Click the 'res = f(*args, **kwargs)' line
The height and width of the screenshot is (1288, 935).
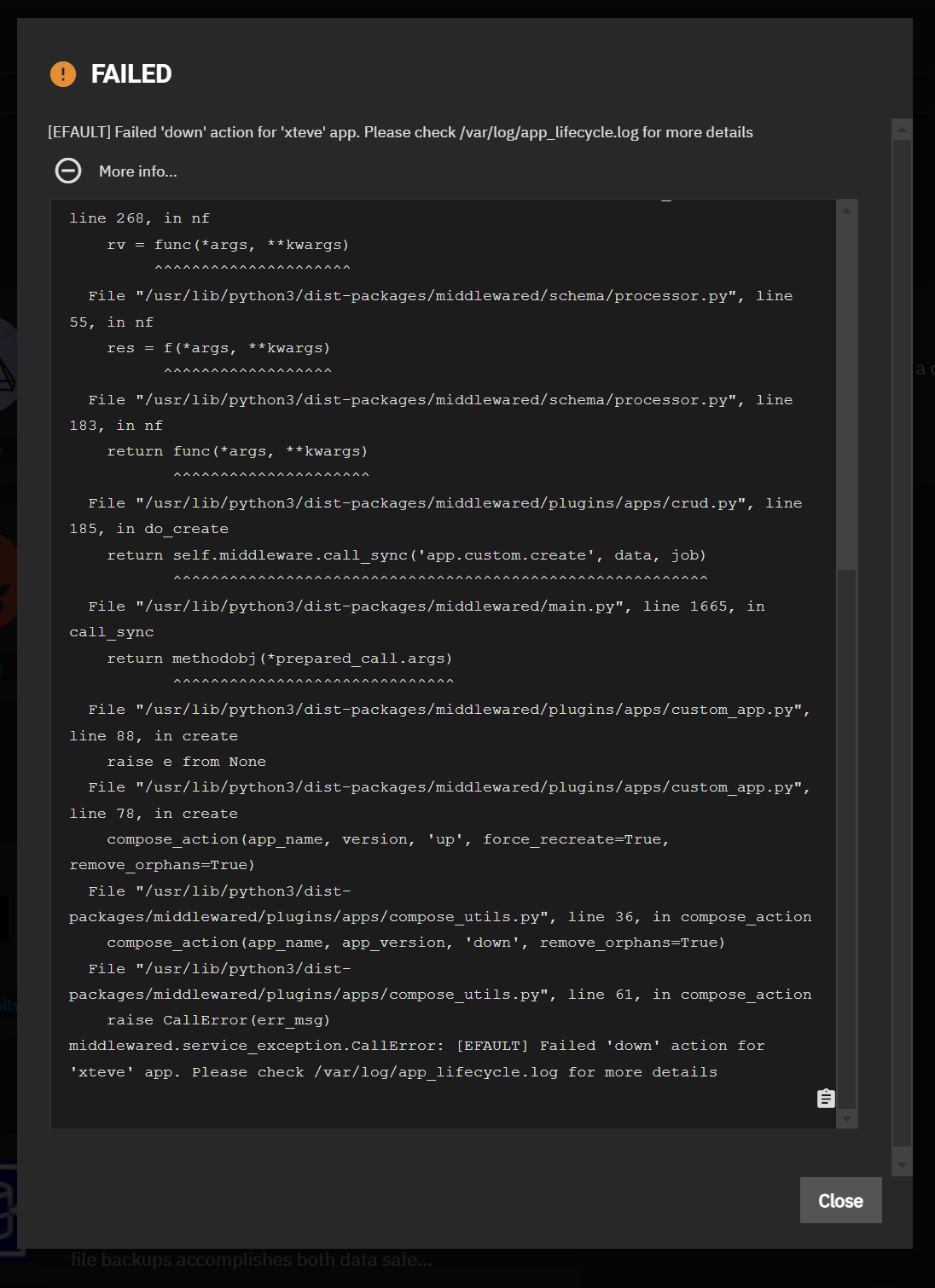tap(218, 348)
